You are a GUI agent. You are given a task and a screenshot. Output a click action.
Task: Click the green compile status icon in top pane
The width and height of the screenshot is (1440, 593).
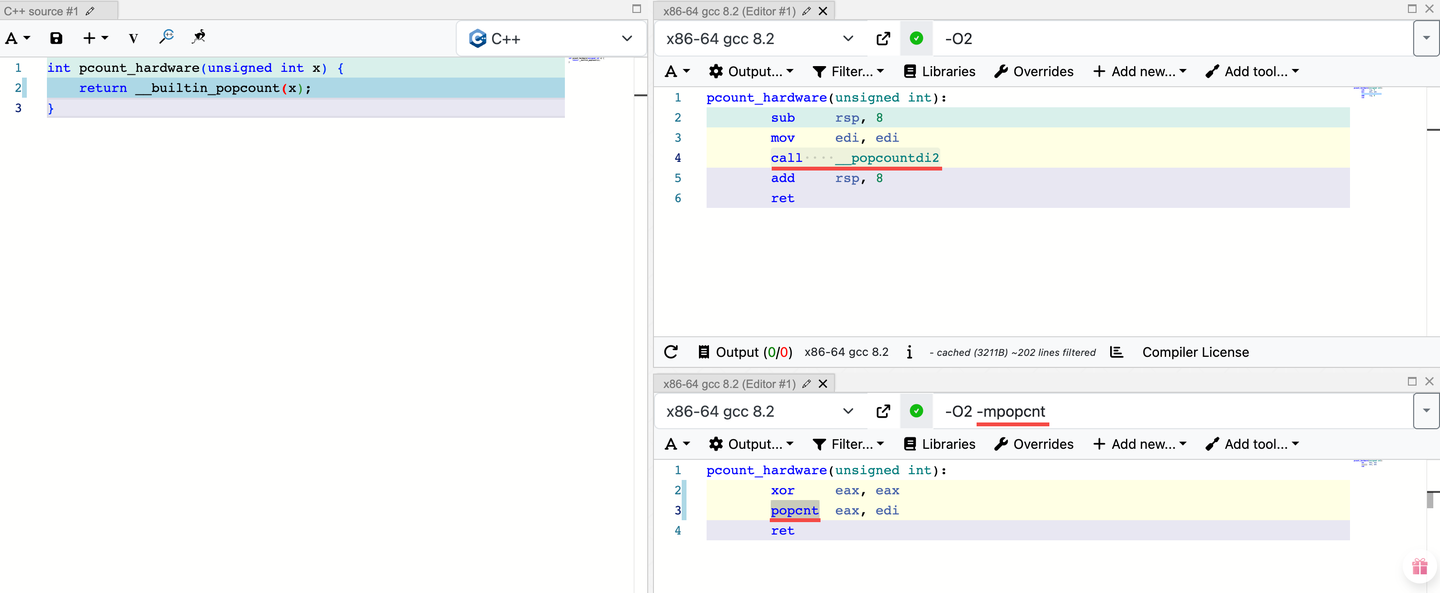point(916,39)
